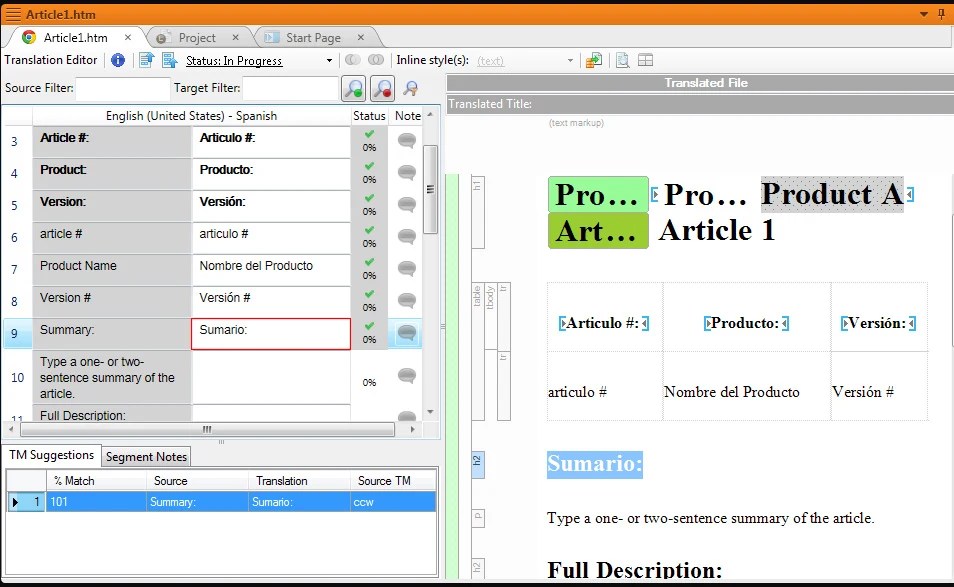Click the document preview magnifier icon
The image size is (954, 587).
622,60
